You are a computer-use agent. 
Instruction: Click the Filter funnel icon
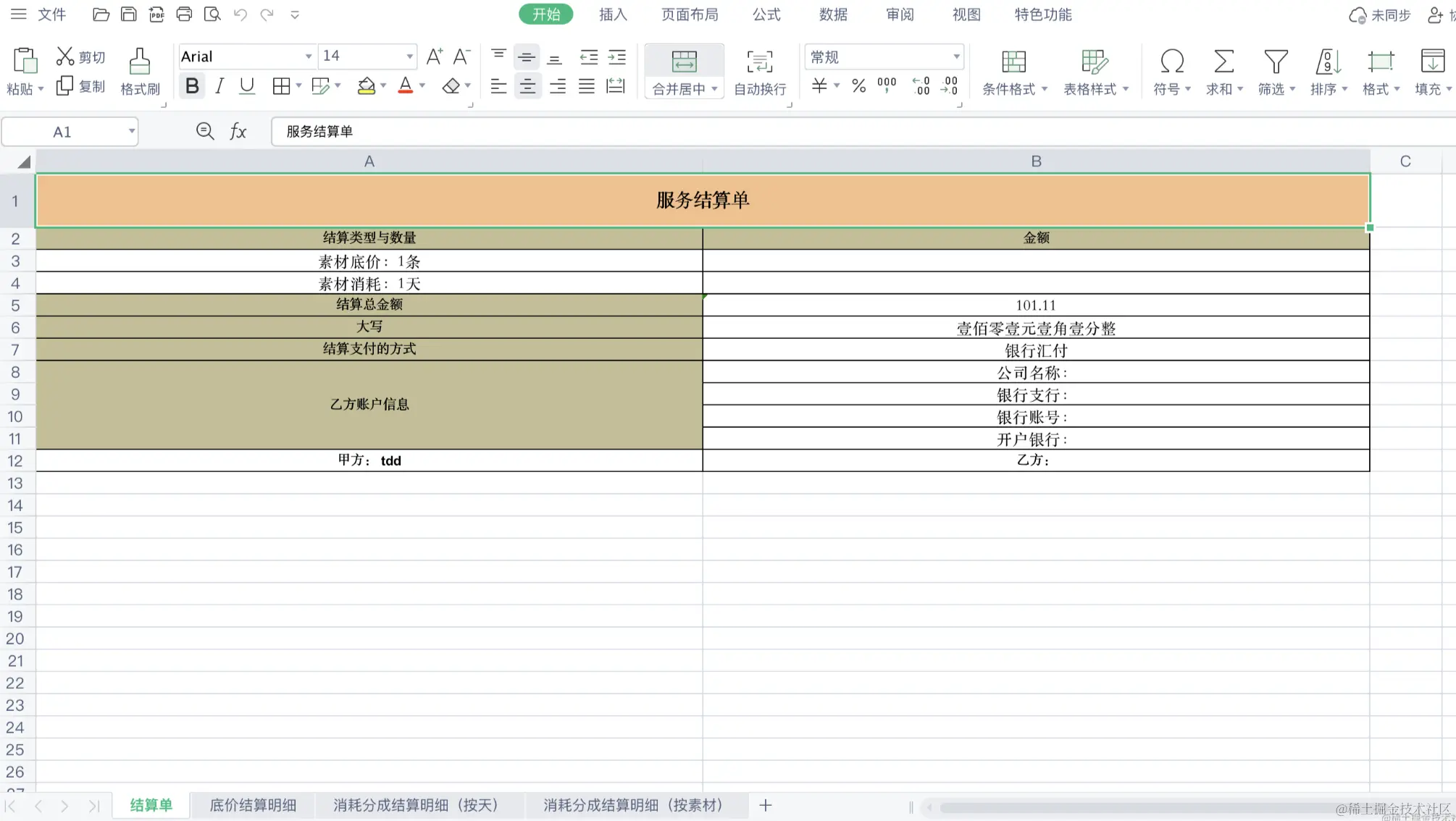click(1276, 62)
